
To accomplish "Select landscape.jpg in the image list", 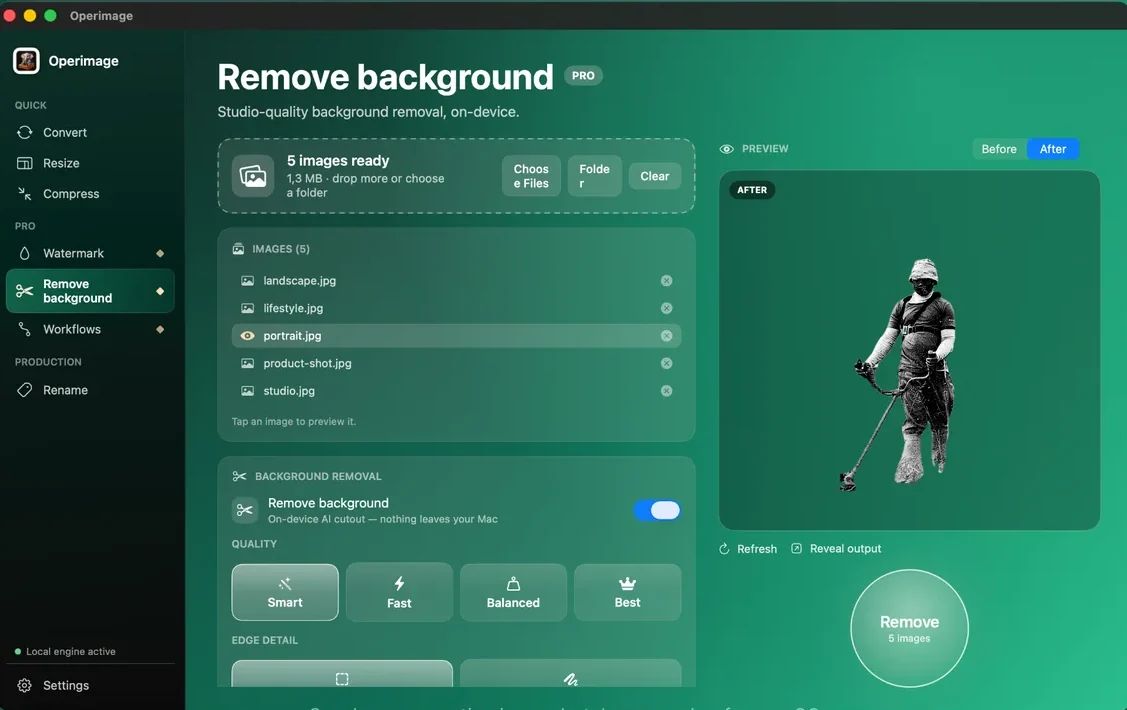I will click(x=456, y=281).
